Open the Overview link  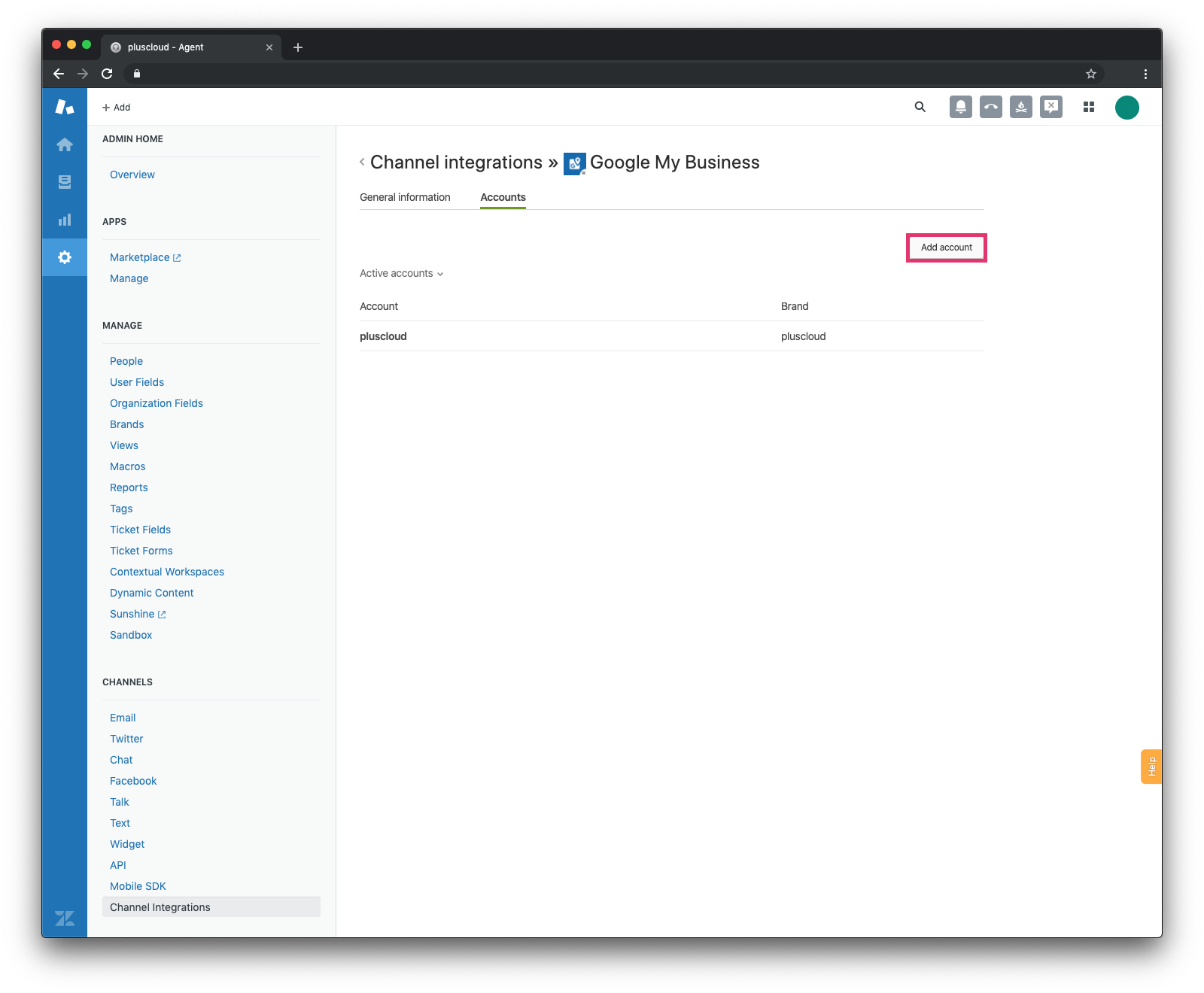point(132,175)
